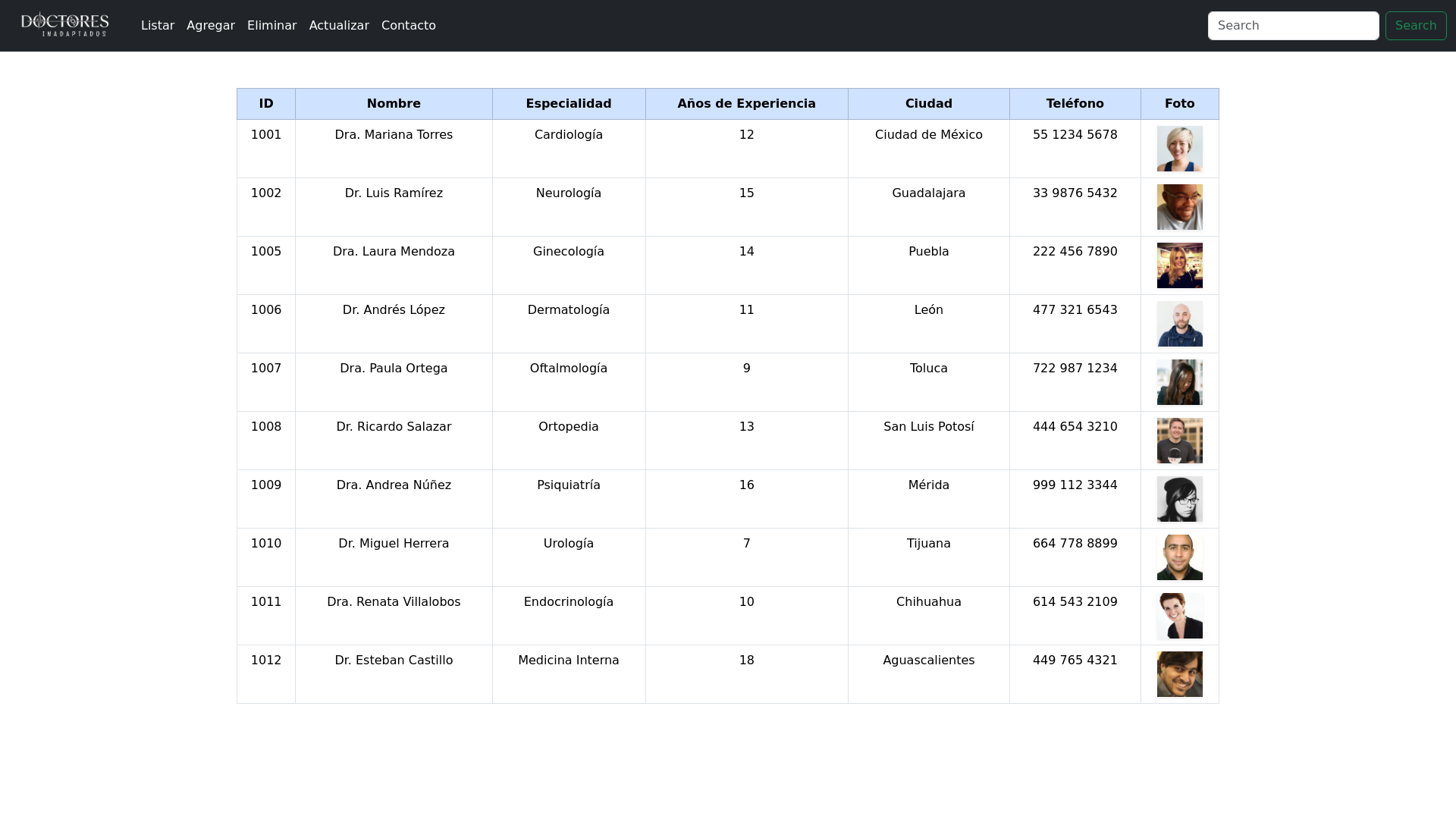The height and width of the screenshot is (819, 1456).
Task: Click Dr. Luis Ramírez photo
Action: tap(1179, 207)
